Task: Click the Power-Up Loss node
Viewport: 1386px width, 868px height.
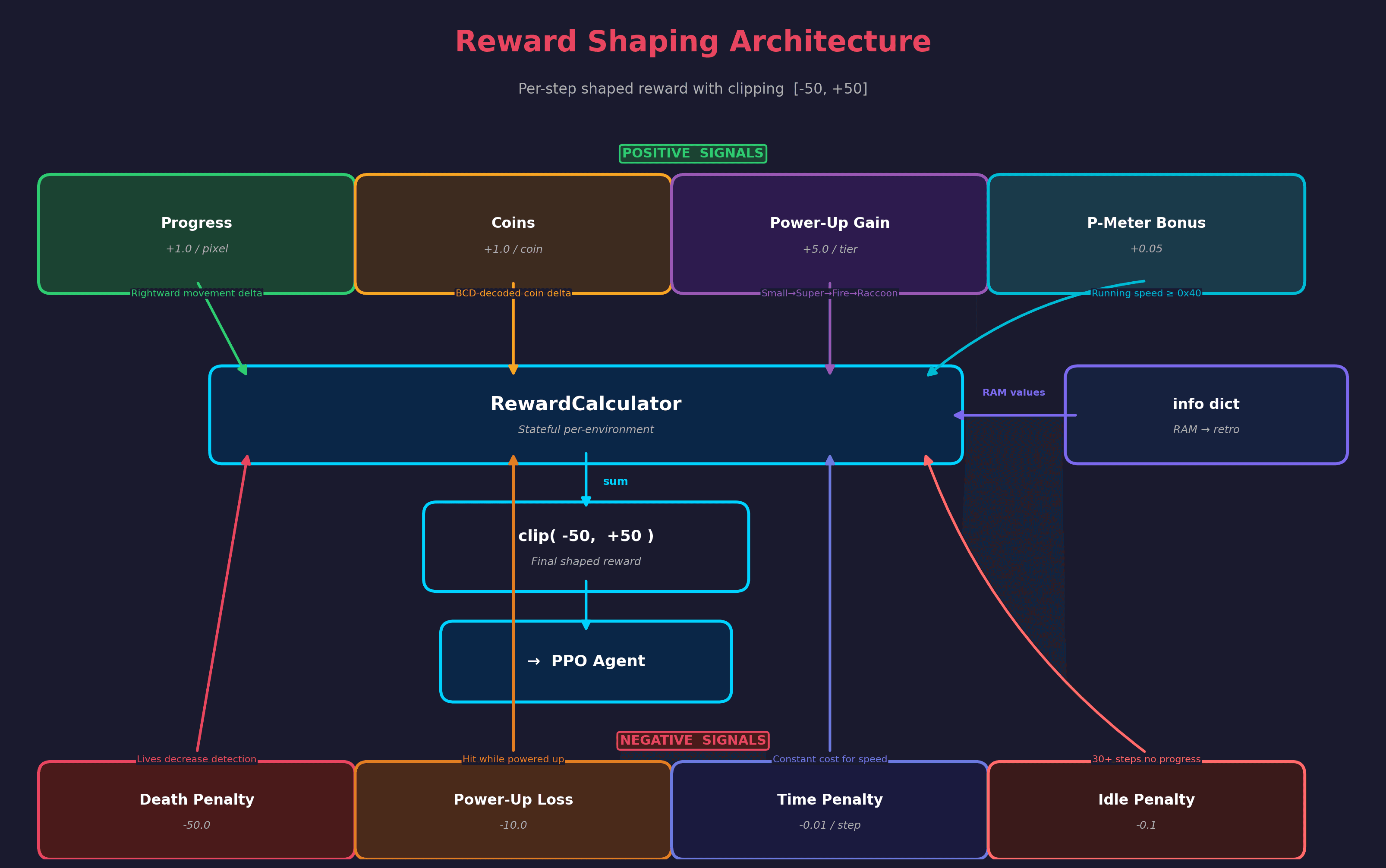Action: point(513,809)
